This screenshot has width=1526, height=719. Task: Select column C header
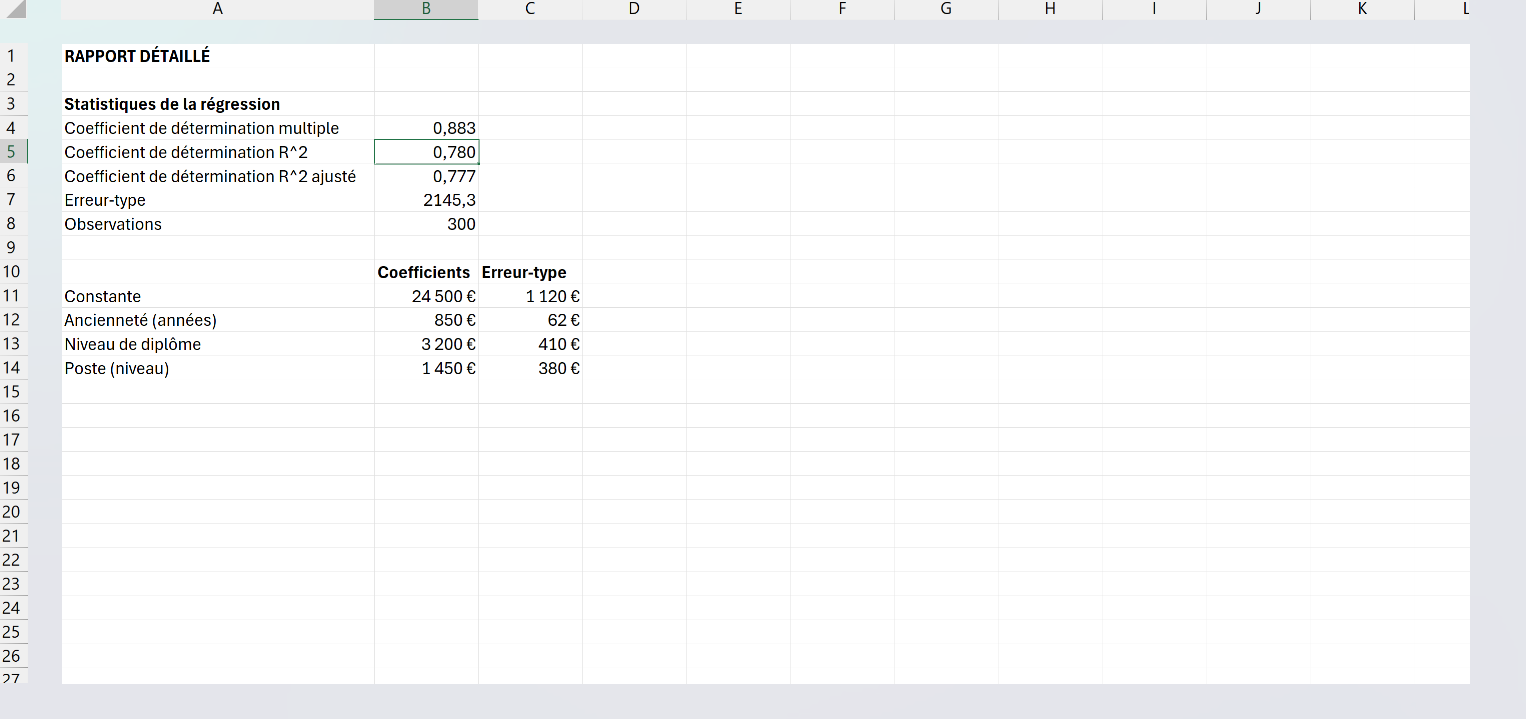530,10
